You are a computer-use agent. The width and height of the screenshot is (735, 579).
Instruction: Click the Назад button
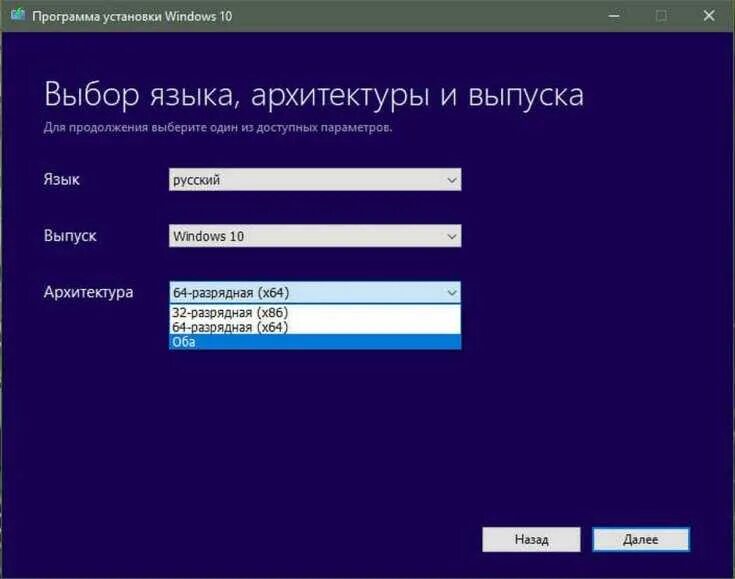click(531, 539)
